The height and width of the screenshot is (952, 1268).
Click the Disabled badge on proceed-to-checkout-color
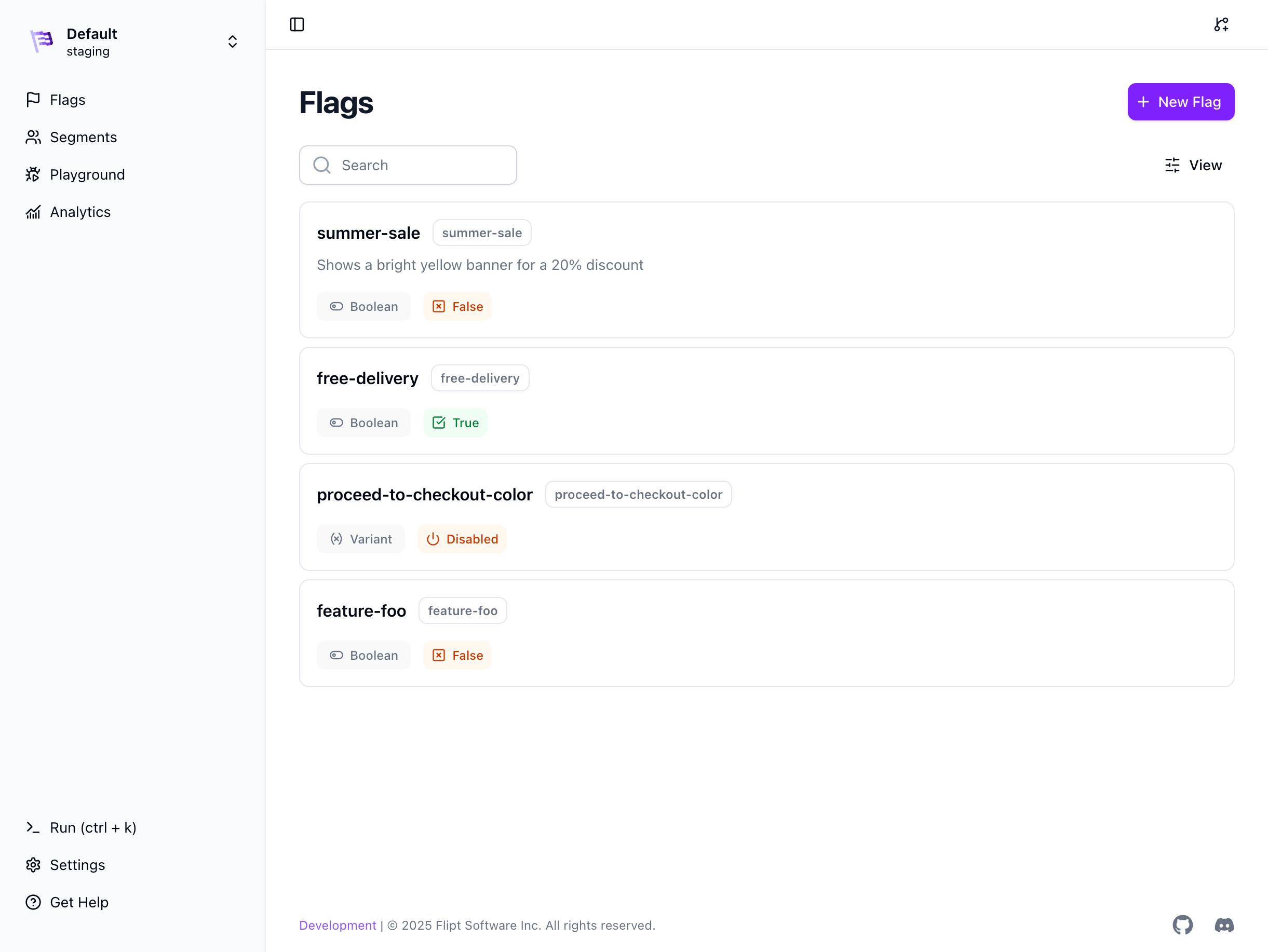pyautogui.click(x=462, y=539)
